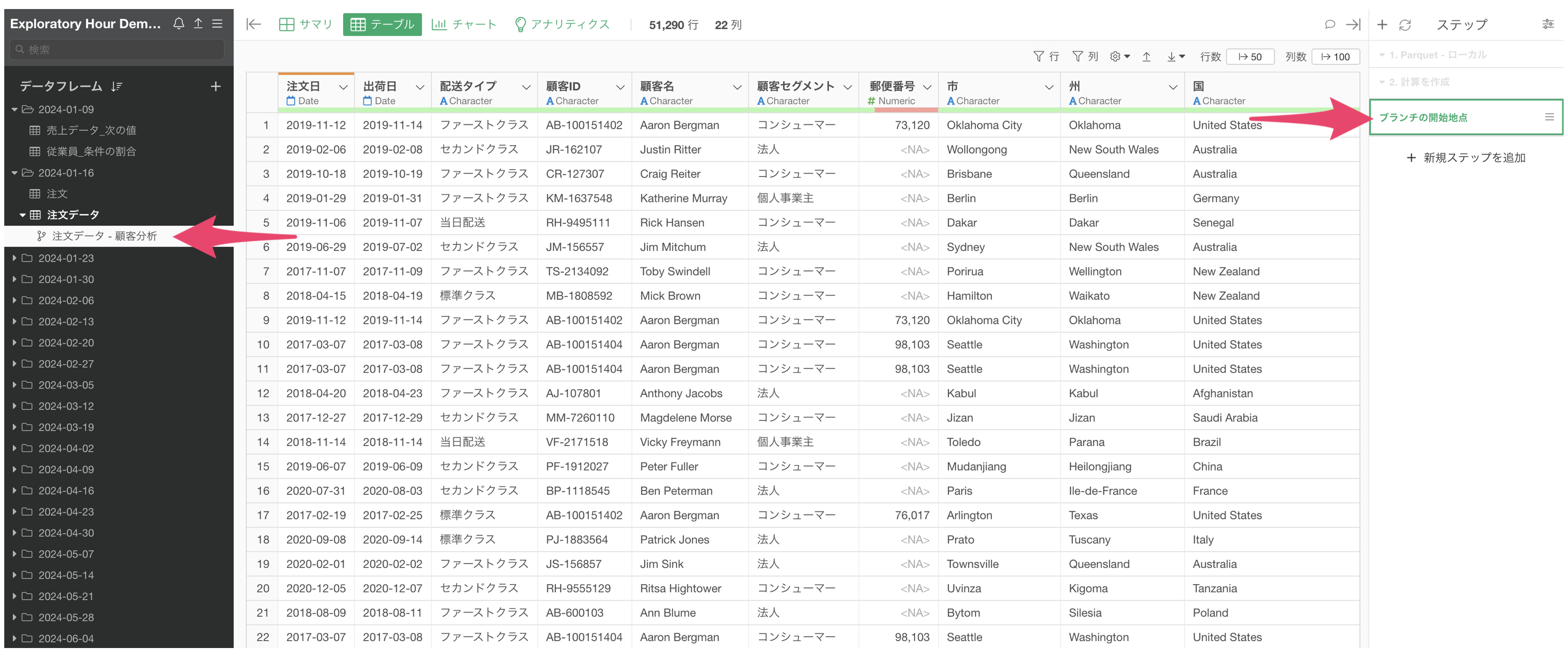Edit the column count field showing 100

point(1336,56)
